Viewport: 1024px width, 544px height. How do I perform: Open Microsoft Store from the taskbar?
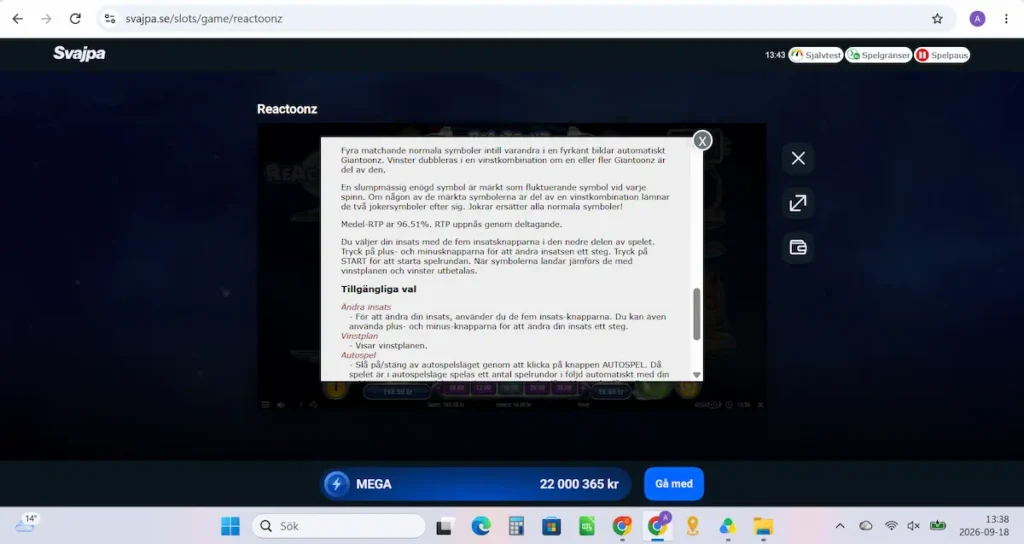551,526
